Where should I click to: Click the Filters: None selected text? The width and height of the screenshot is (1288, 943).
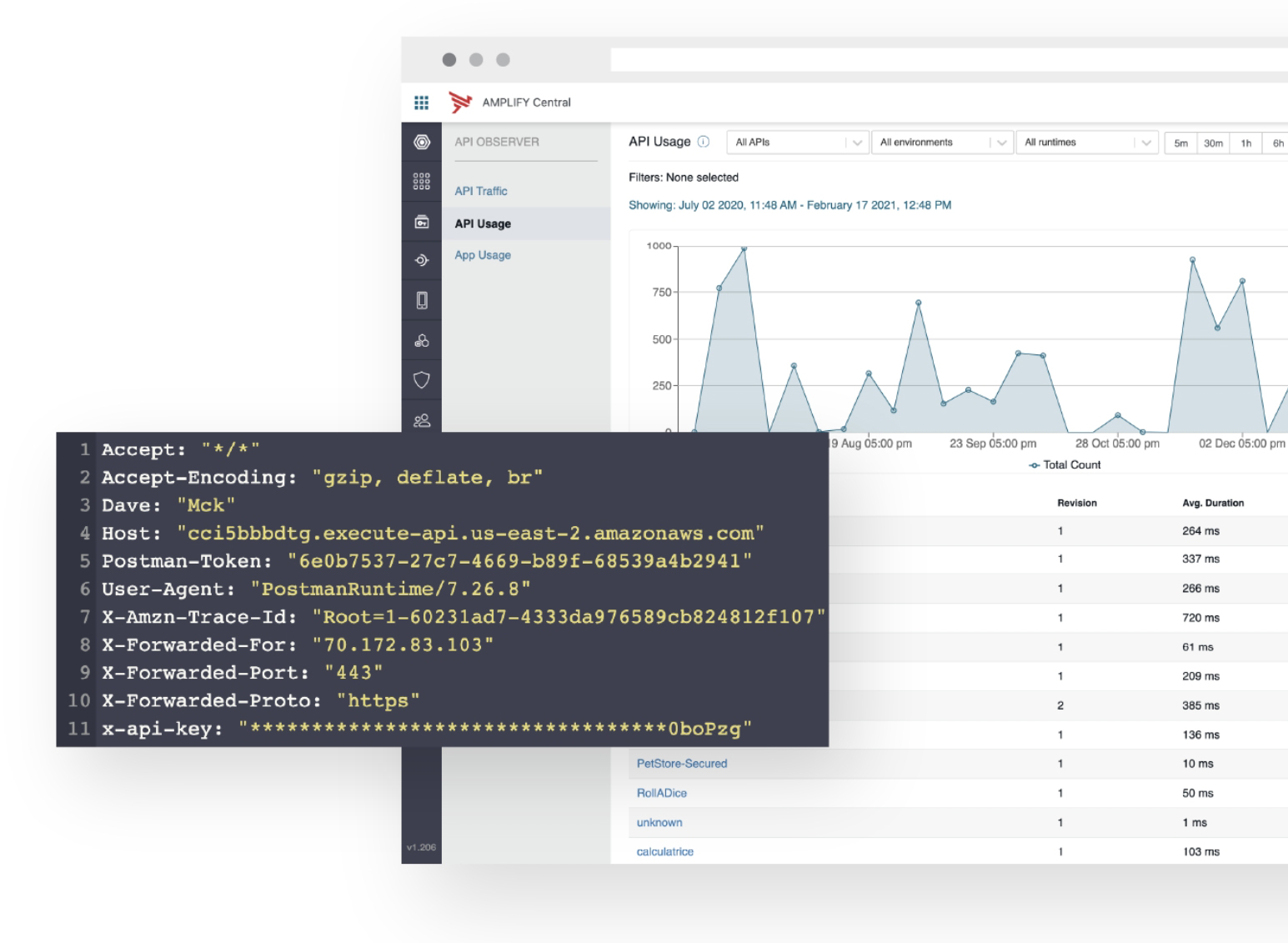click(x=684, y=178)
